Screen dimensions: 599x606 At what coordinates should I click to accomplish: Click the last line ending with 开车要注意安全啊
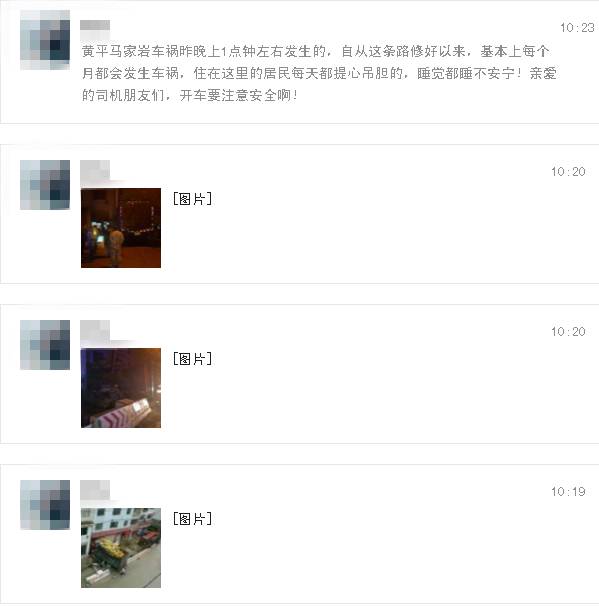click(189, 95)
